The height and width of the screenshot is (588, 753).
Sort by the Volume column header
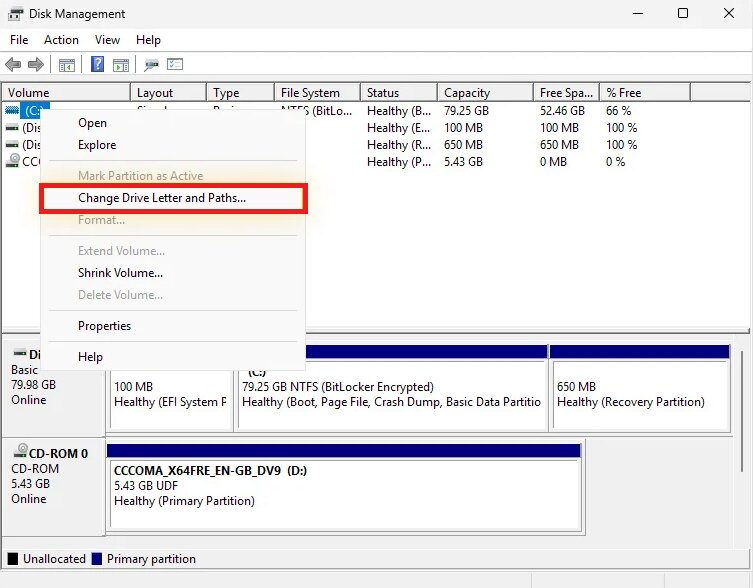coord(66,93)
